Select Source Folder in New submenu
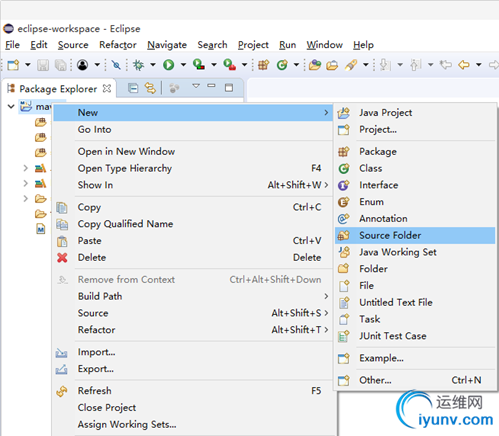 (x=415, y=235)
